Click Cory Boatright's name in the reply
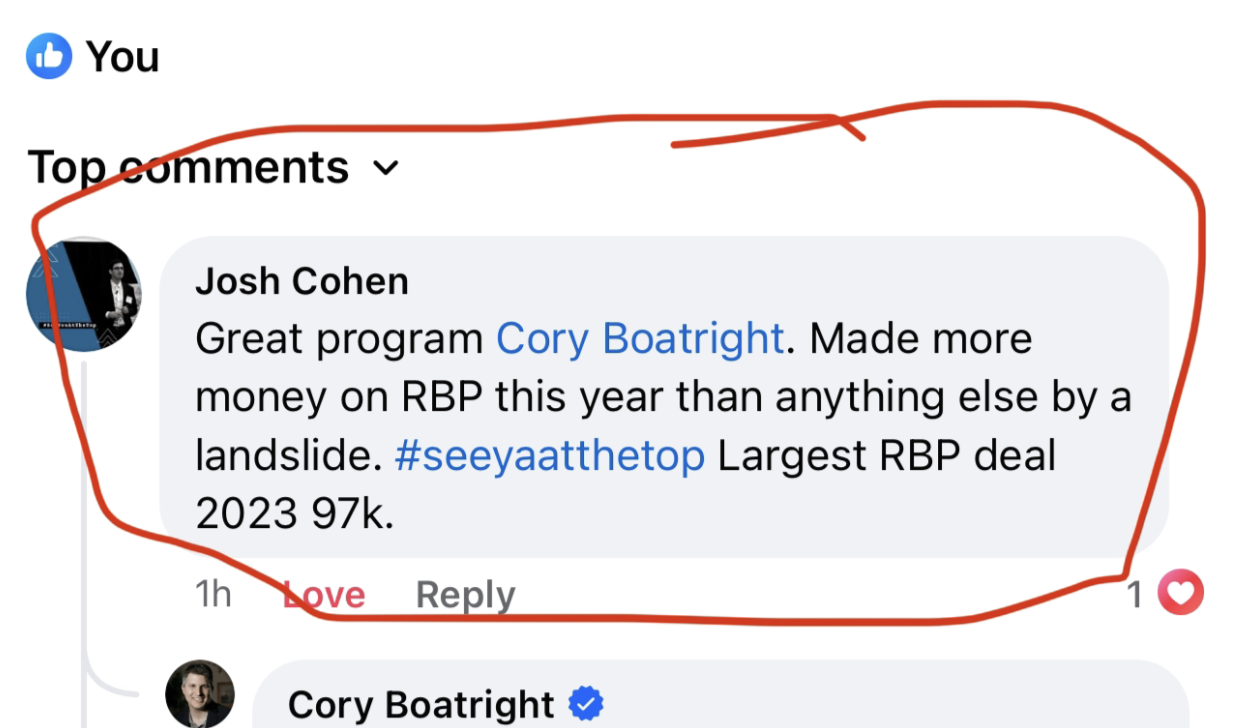 (421, 705)
